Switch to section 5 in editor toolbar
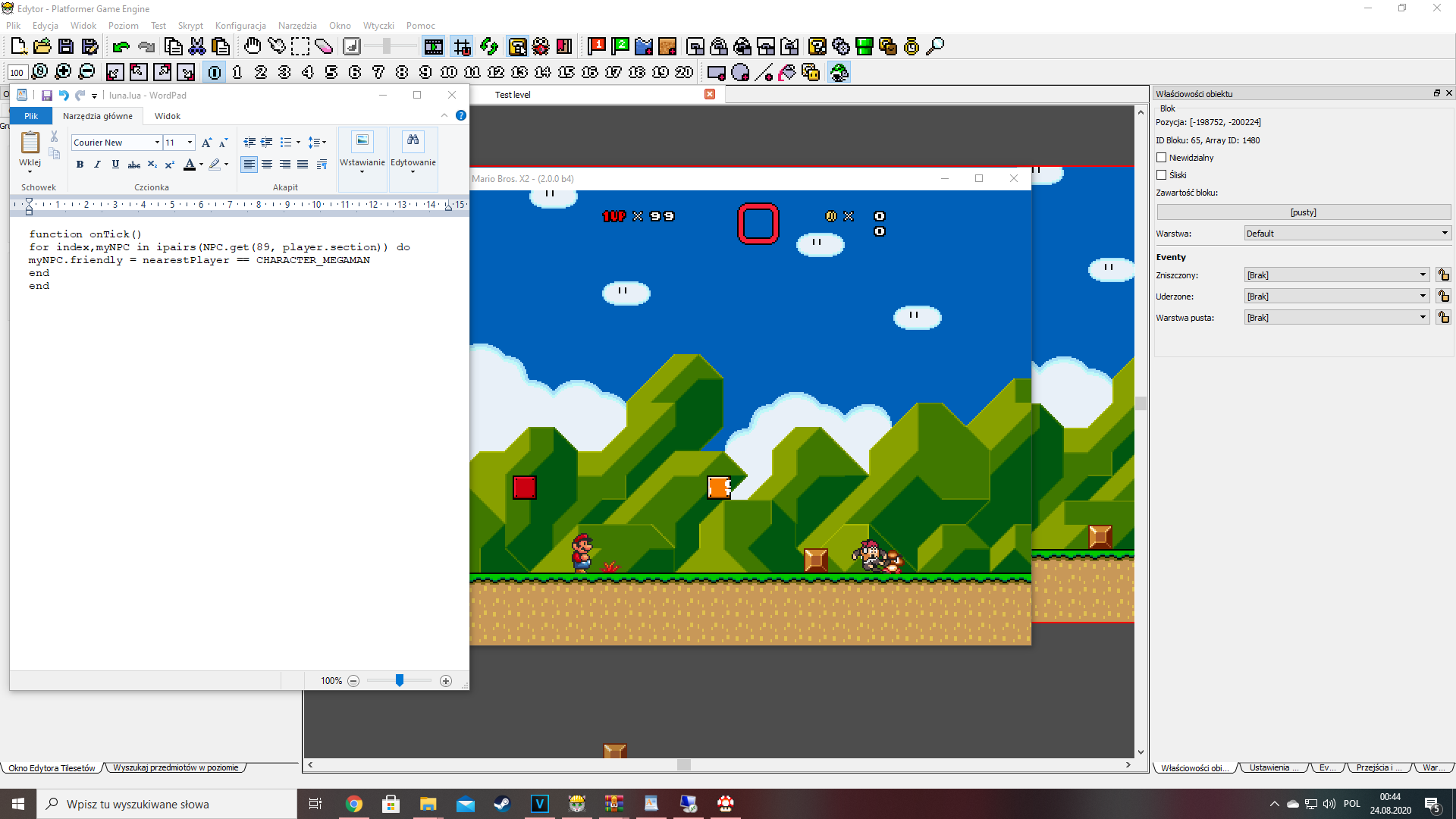Image resolution: width=1456 pixels, height=819 pixels. (x=331, y=72)
